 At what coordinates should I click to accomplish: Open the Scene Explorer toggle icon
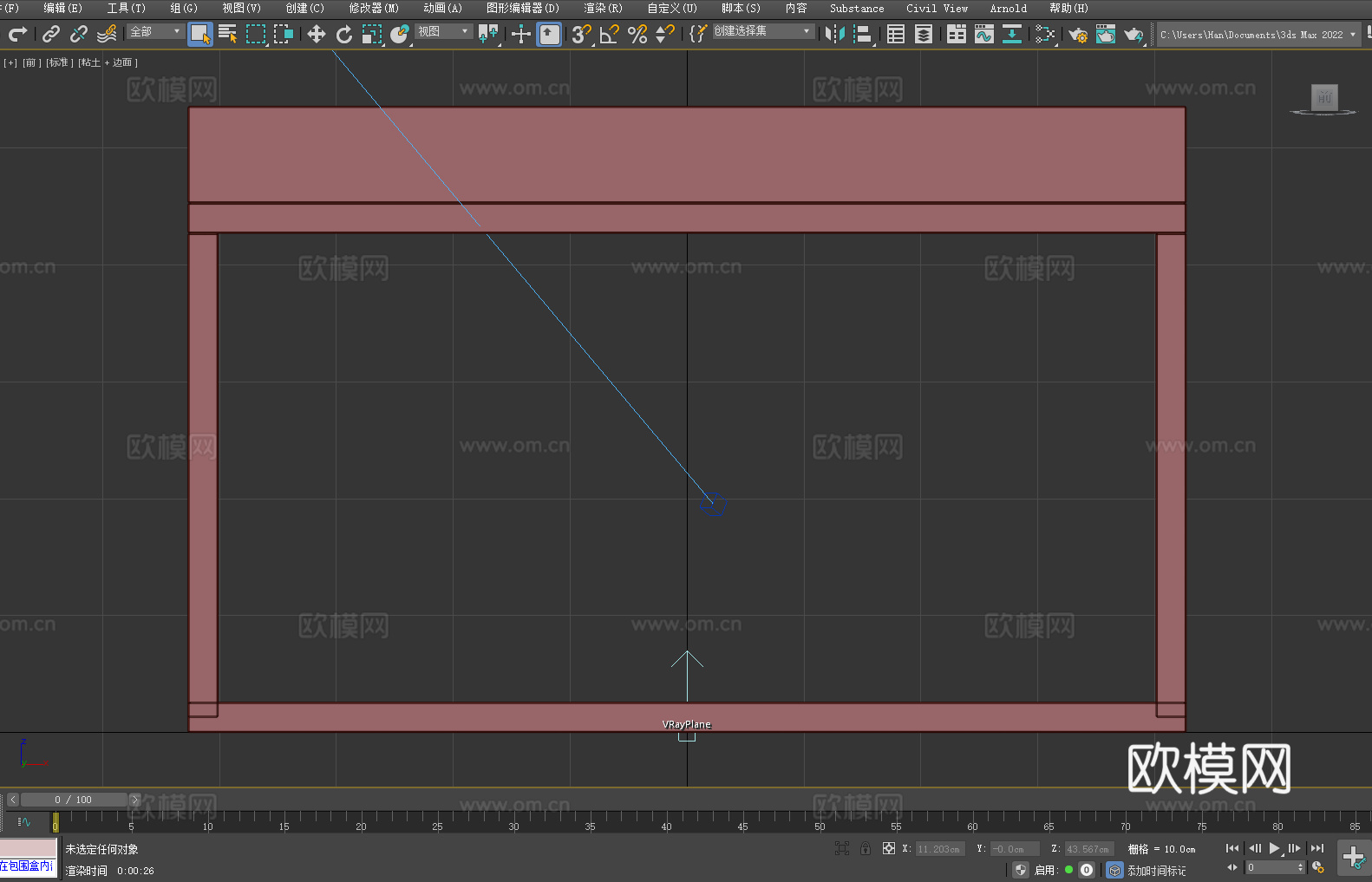pyautogui.click(x=896, y=34)
